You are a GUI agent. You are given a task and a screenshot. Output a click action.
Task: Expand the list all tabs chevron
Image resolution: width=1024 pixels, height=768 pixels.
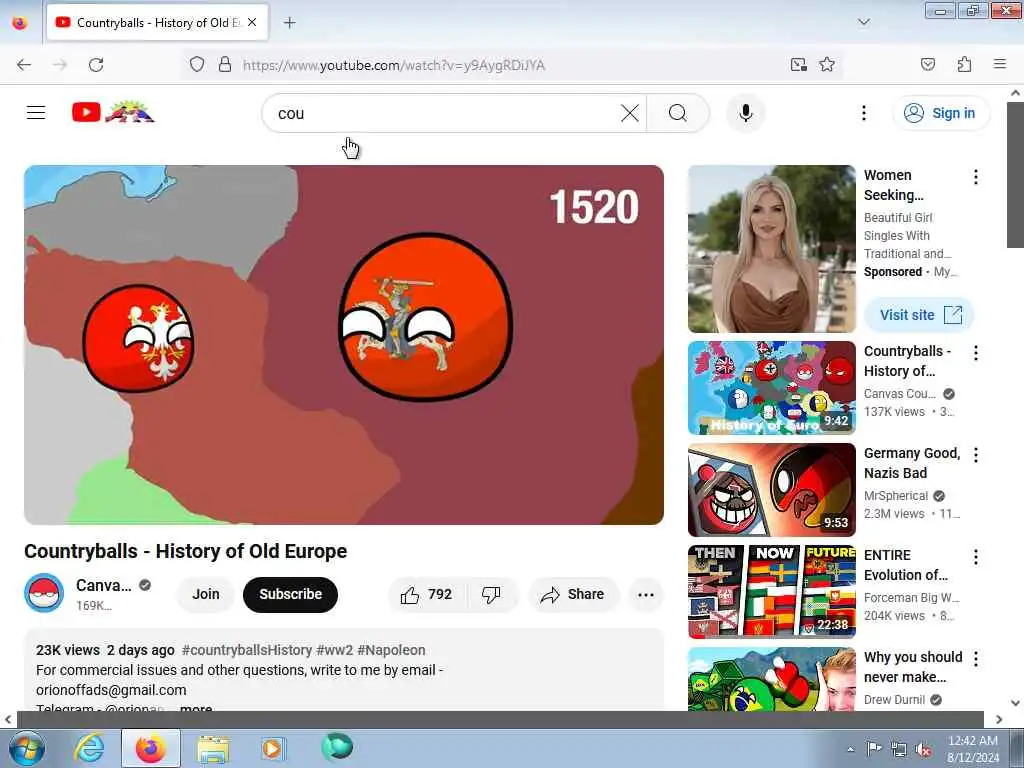click(863, 22)
